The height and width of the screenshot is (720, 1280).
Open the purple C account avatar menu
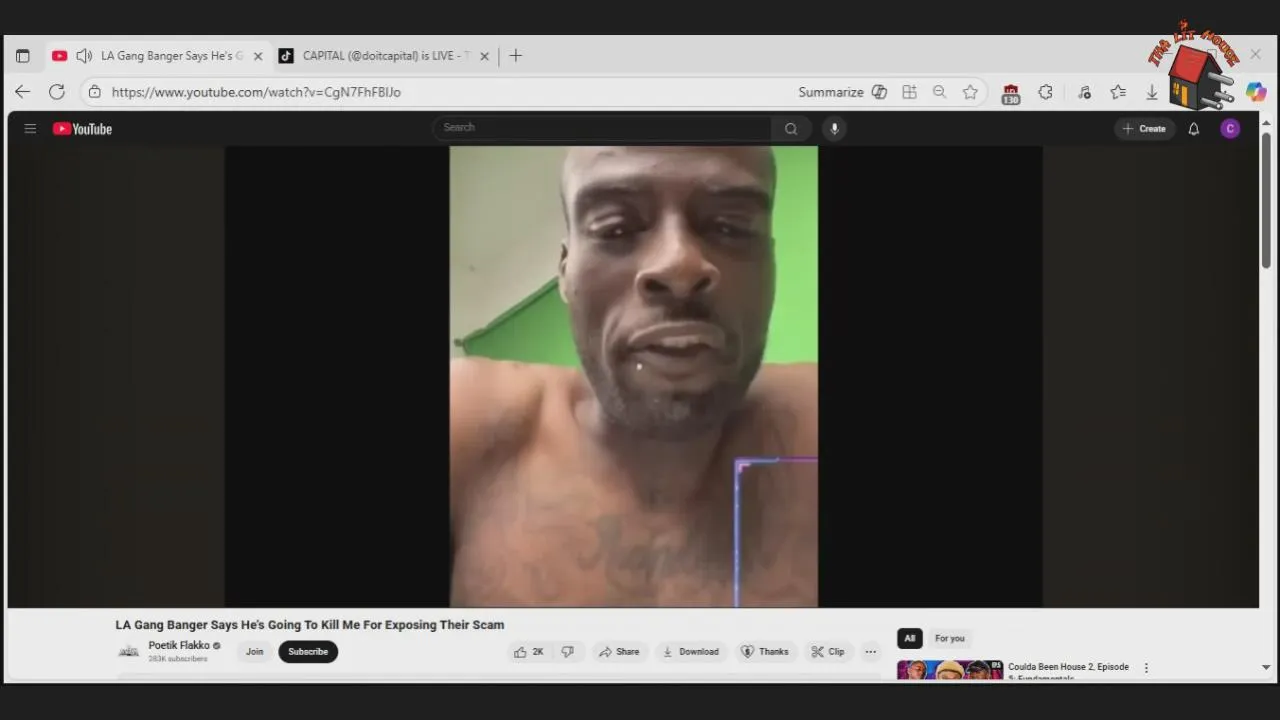[1230, 129]
